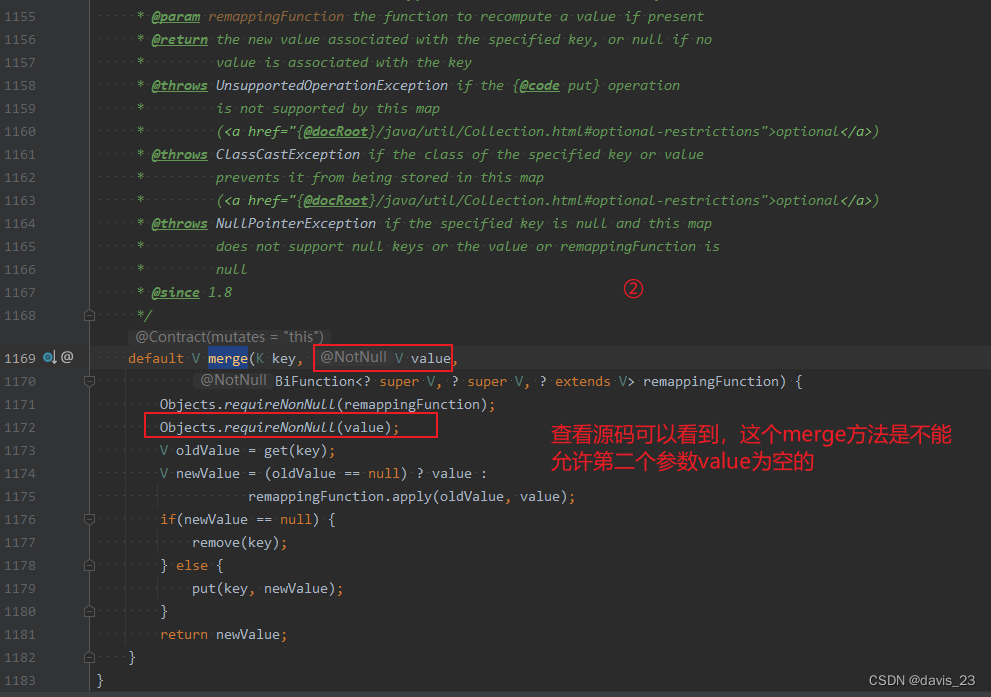This screenshot has height=697, width=991.
Task: Click remove(key) call on line 1177
Action: coord(236,543)
